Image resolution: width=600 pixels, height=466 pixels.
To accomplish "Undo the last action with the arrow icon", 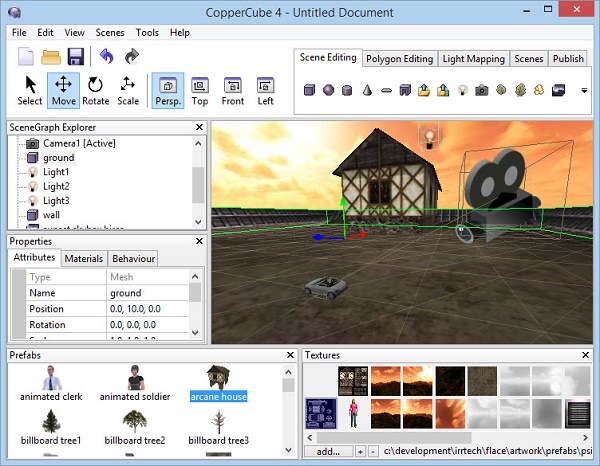I will coord(107,56).
